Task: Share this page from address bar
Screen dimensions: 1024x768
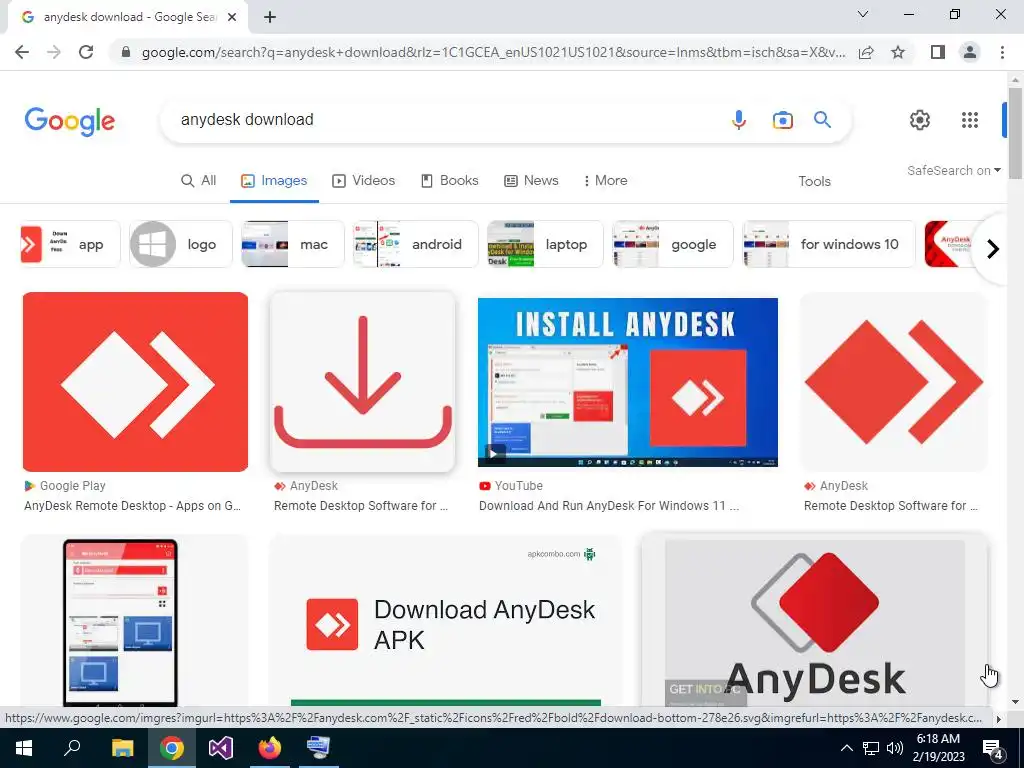Action: pyautogui.click(x=866, y=52)
